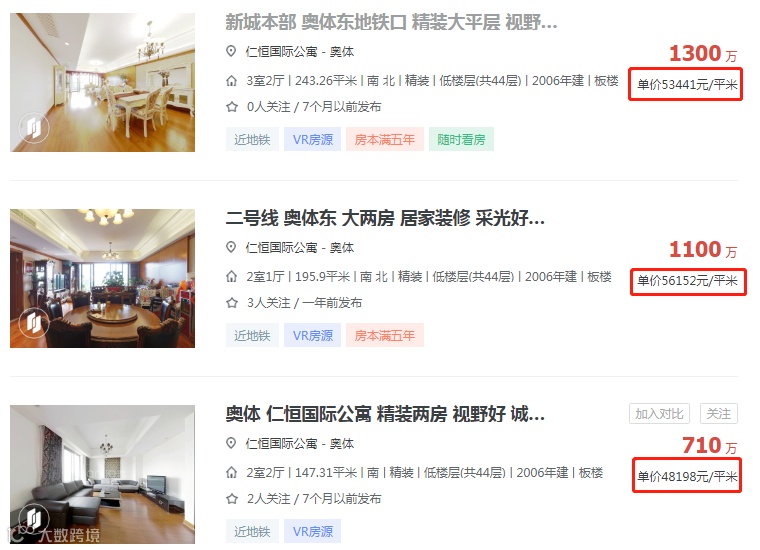760x550 pixels.
Task: Click star icon next to 2人关注
Action: [x=232, y=499]
